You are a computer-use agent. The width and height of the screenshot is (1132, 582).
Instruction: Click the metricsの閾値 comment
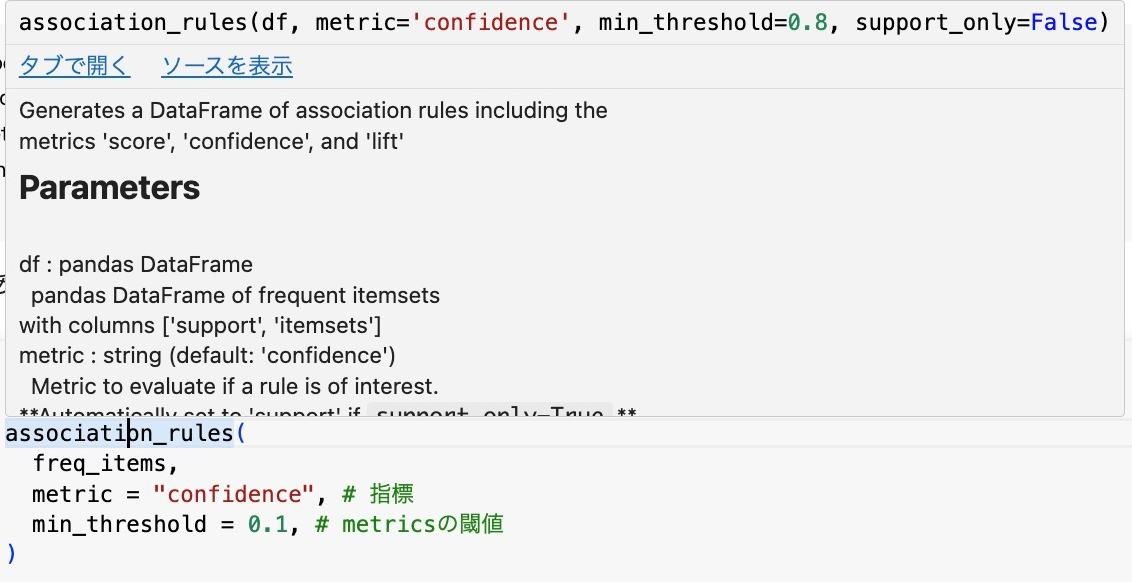(422, 524)
